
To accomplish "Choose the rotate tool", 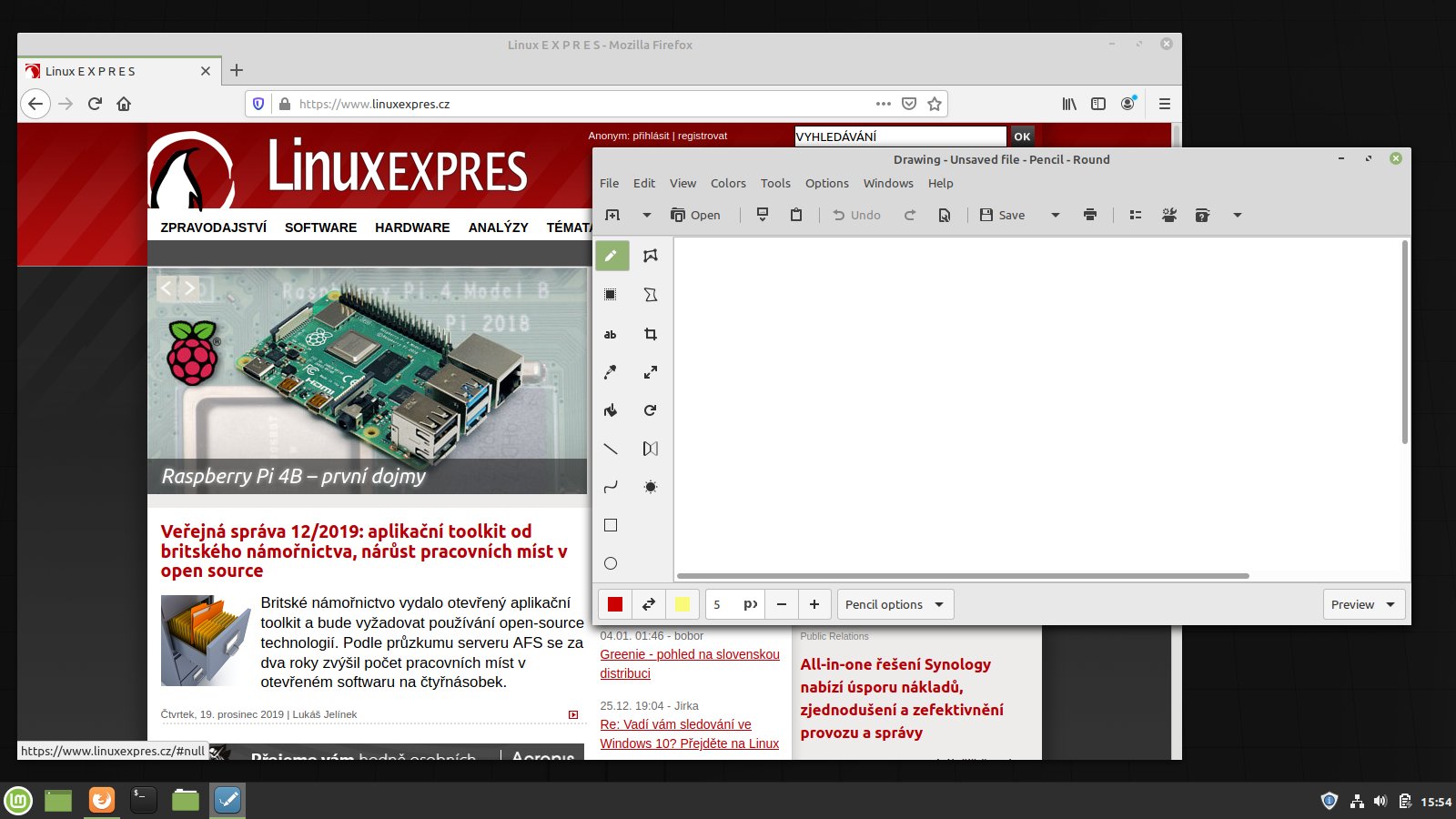I will pos(650,410).
